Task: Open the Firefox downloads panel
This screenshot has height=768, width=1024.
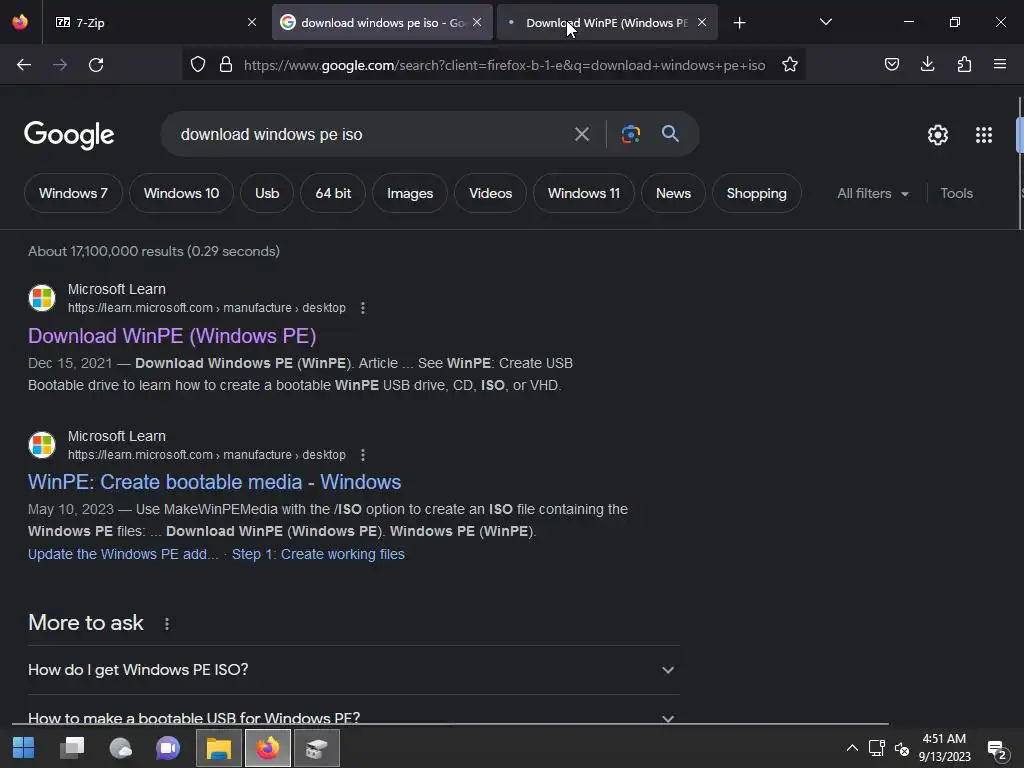Action: (x=927, y=65)
